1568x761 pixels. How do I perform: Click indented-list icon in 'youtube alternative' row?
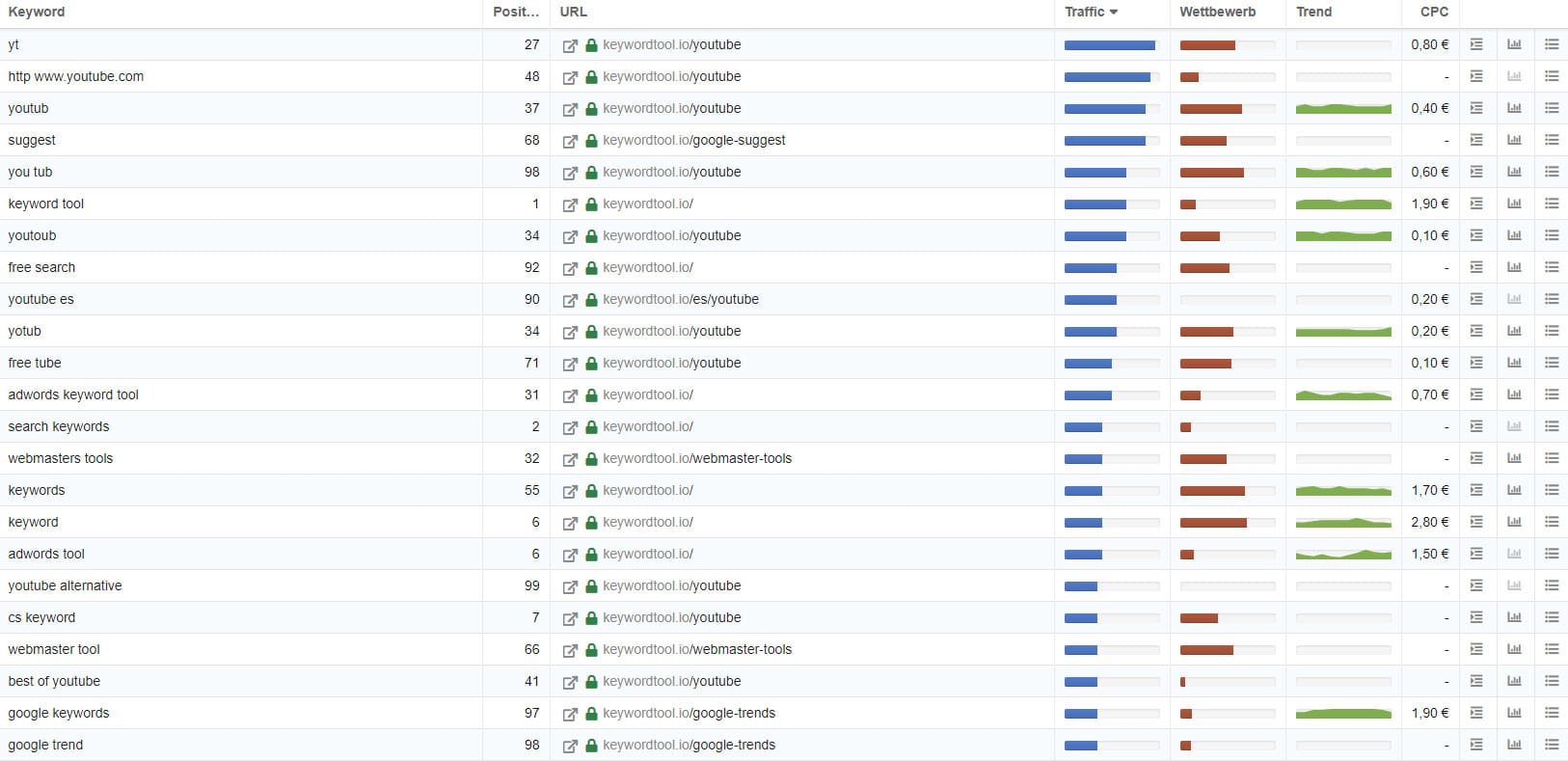click(x=1476, y=585)
